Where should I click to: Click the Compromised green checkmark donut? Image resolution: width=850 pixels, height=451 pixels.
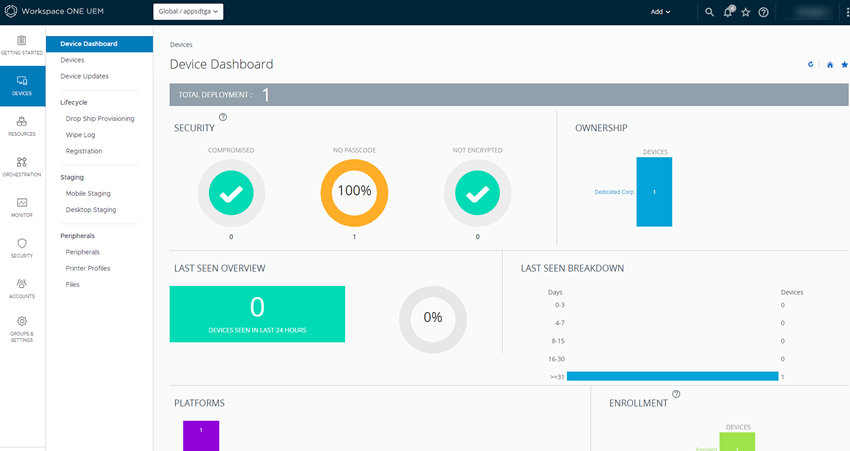coord(231,193)
